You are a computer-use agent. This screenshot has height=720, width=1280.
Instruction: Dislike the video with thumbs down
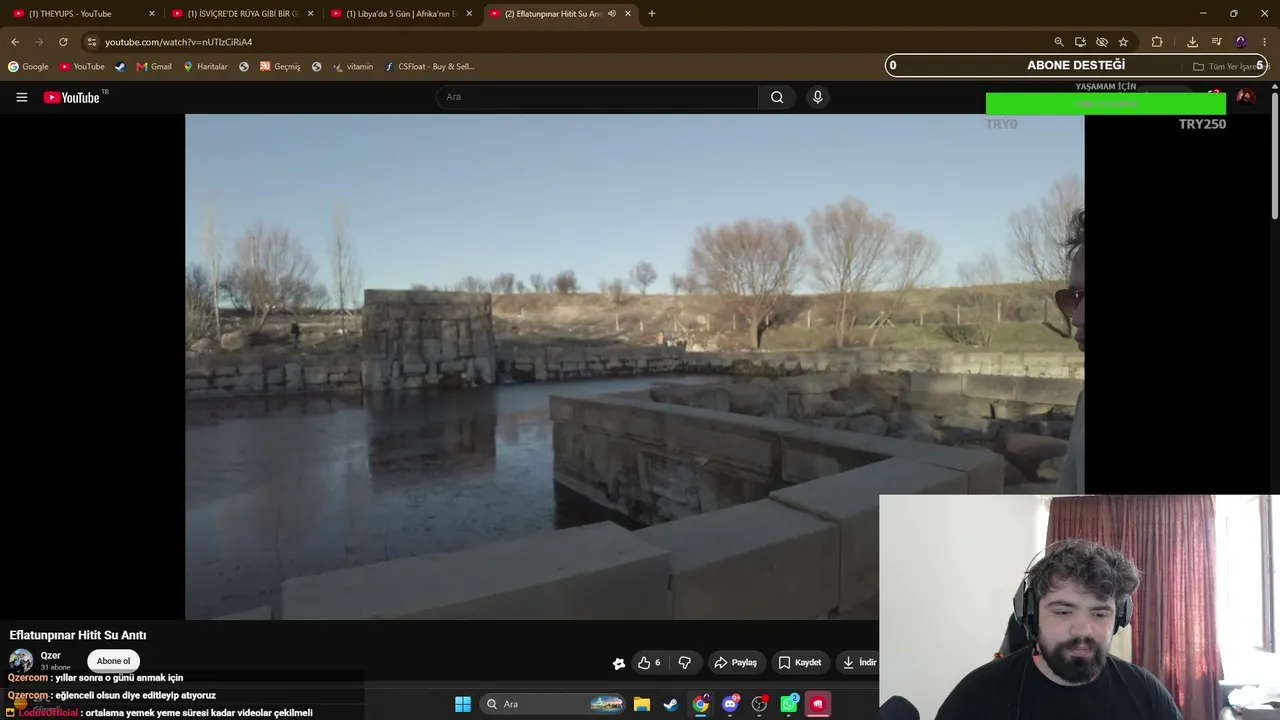[685, 662]
